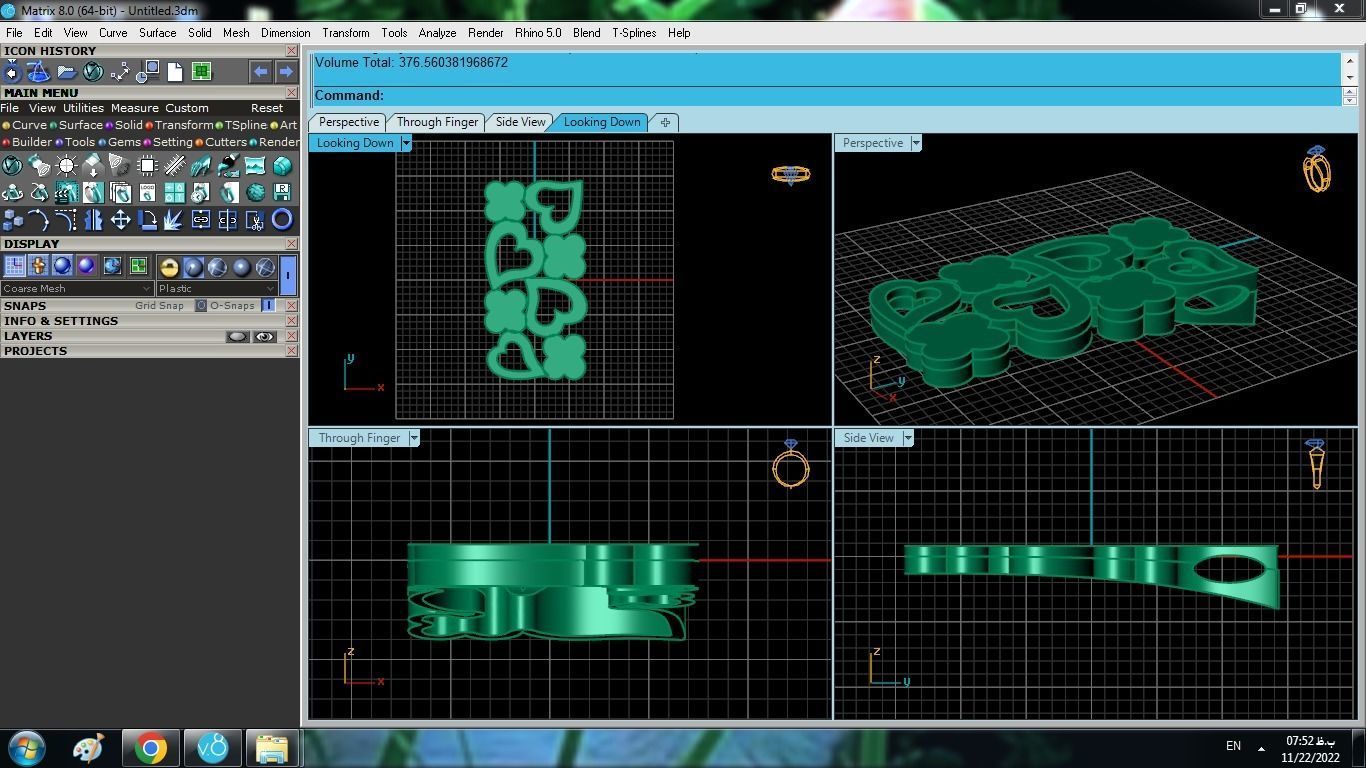Click Measure in the Main Menu panel

tap(135, 108)
